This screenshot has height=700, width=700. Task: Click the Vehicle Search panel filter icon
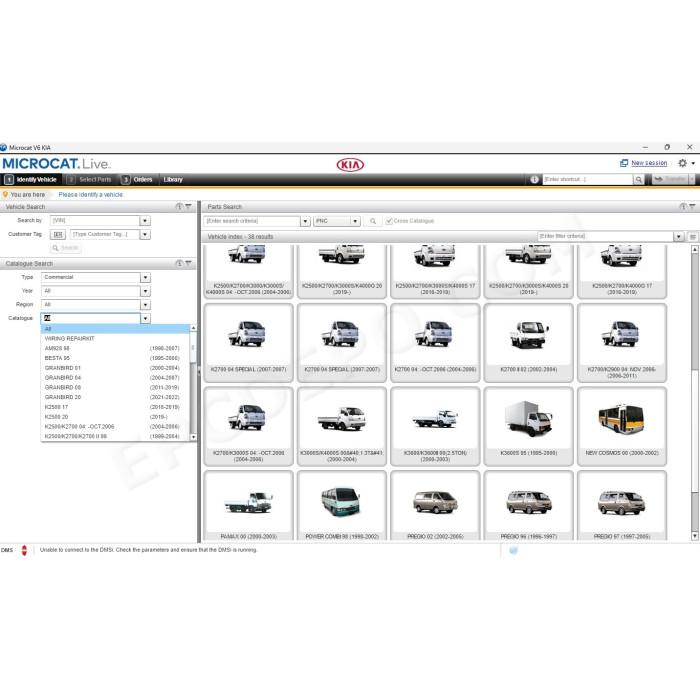pos(188,207)
